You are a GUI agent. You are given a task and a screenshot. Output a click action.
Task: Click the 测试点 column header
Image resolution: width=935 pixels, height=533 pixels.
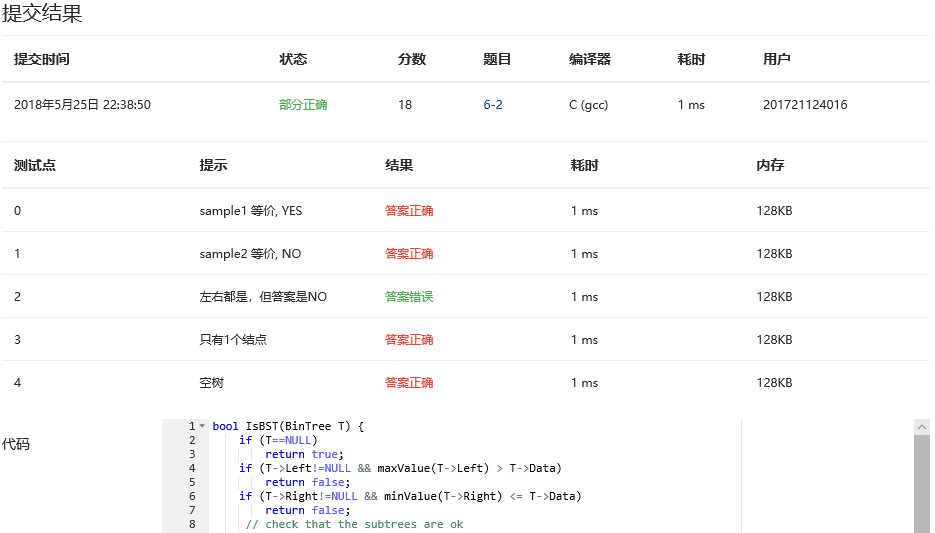click(x=35, y=165)
